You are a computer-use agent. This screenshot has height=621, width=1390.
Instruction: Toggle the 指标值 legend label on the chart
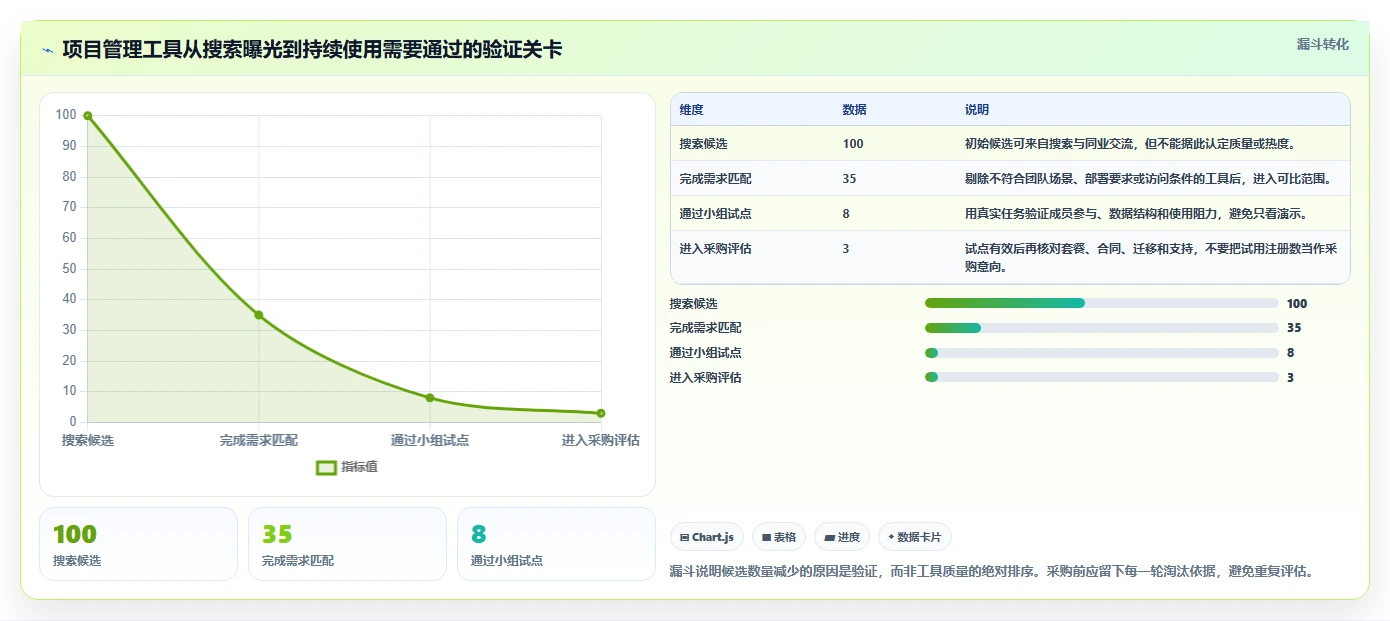[359, 467]
